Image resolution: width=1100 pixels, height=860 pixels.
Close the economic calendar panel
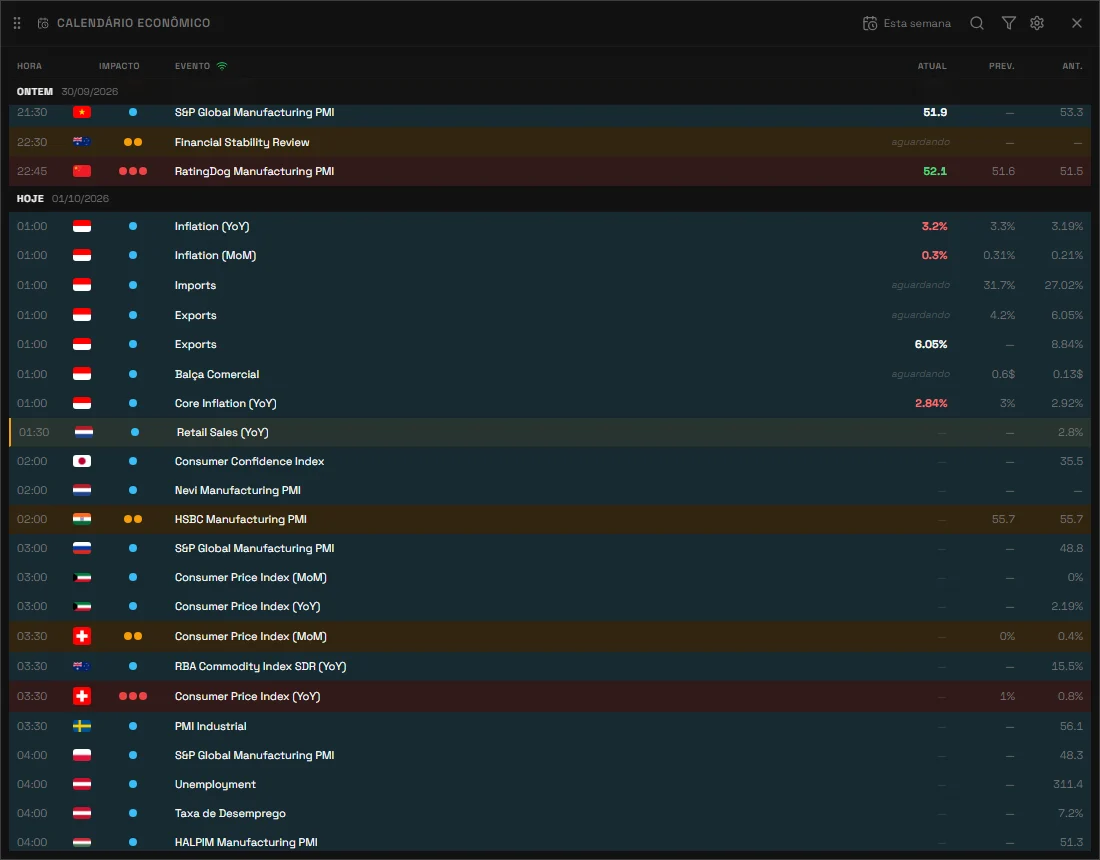point(1077,23)
